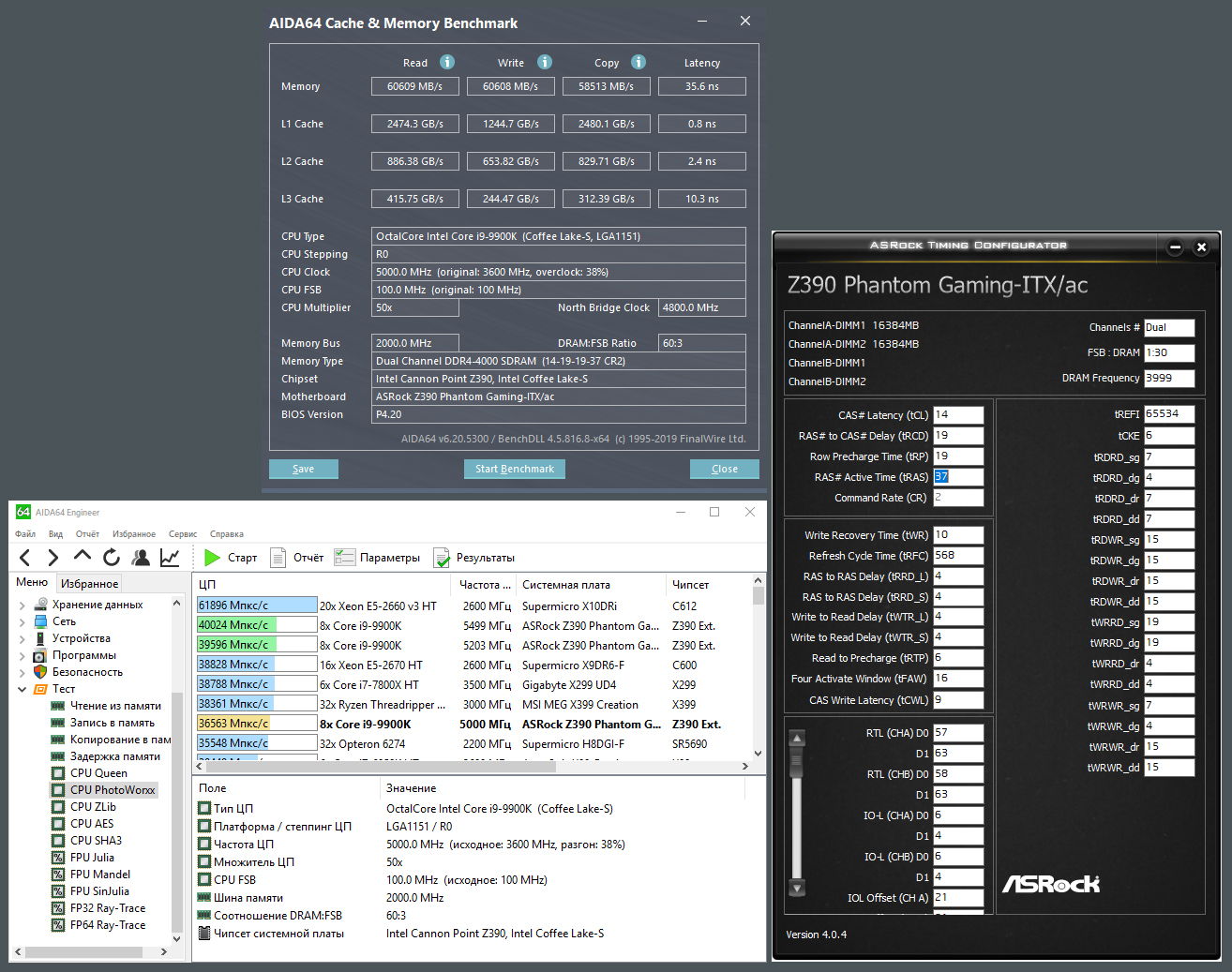This screenshot has height=972, width=1232.
Task: Select Чтение из памяти test in tree
Action: pyautogui.click(x=106, y=706)
